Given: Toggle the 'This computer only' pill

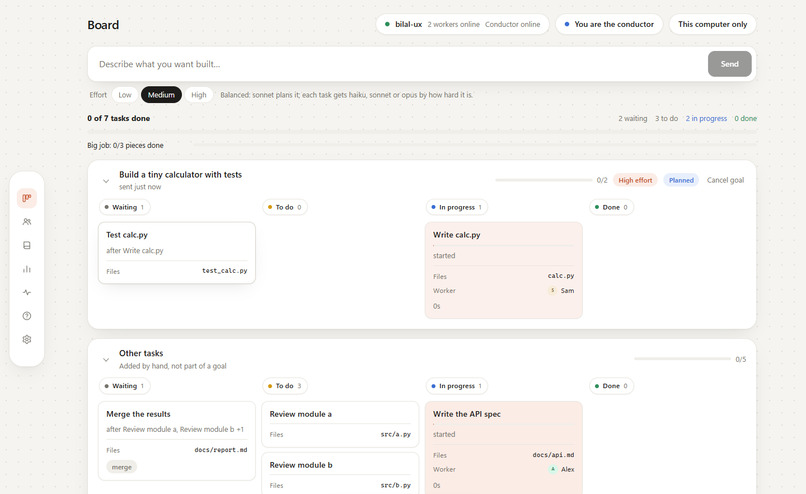Looking at the screenshot, I should point(712,24).
